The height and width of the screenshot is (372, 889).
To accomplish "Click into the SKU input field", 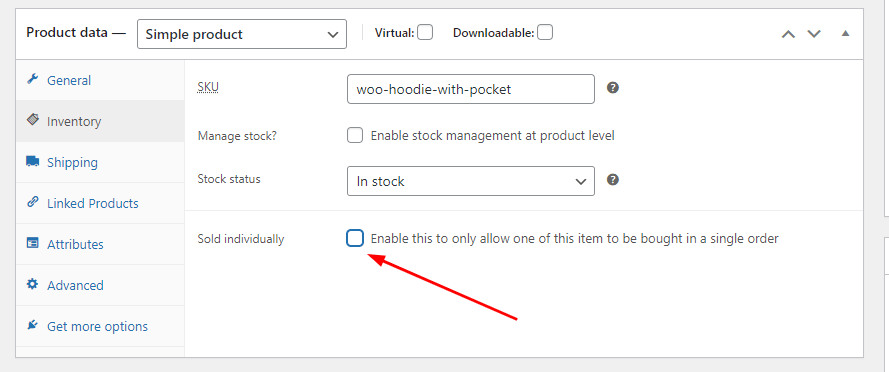I will click(471, 89).
